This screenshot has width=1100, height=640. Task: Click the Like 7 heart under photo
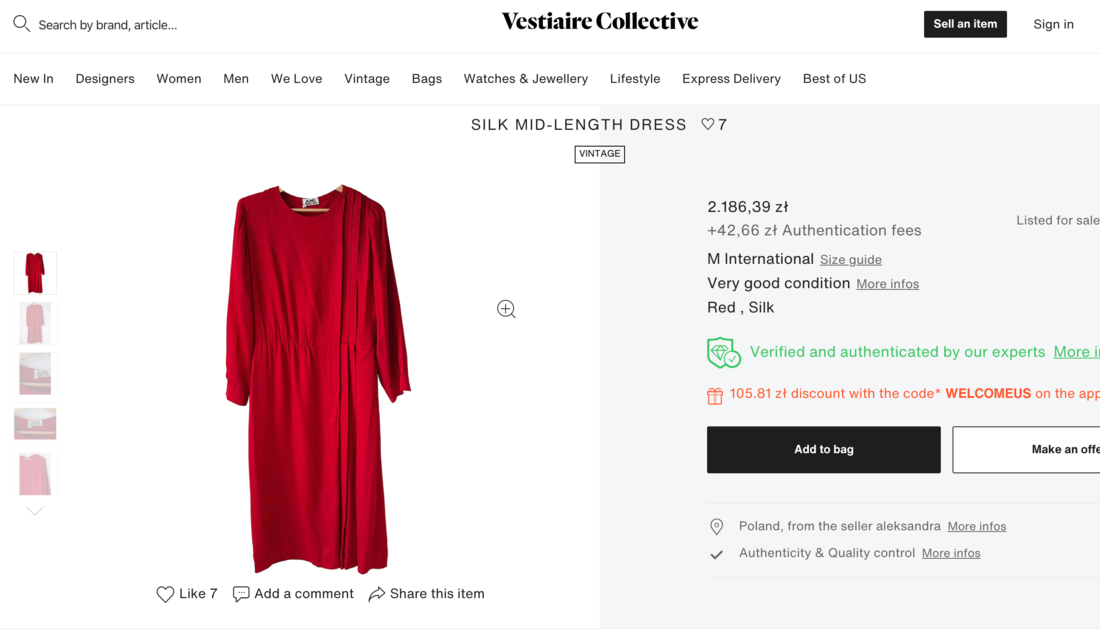coord(166,594)
